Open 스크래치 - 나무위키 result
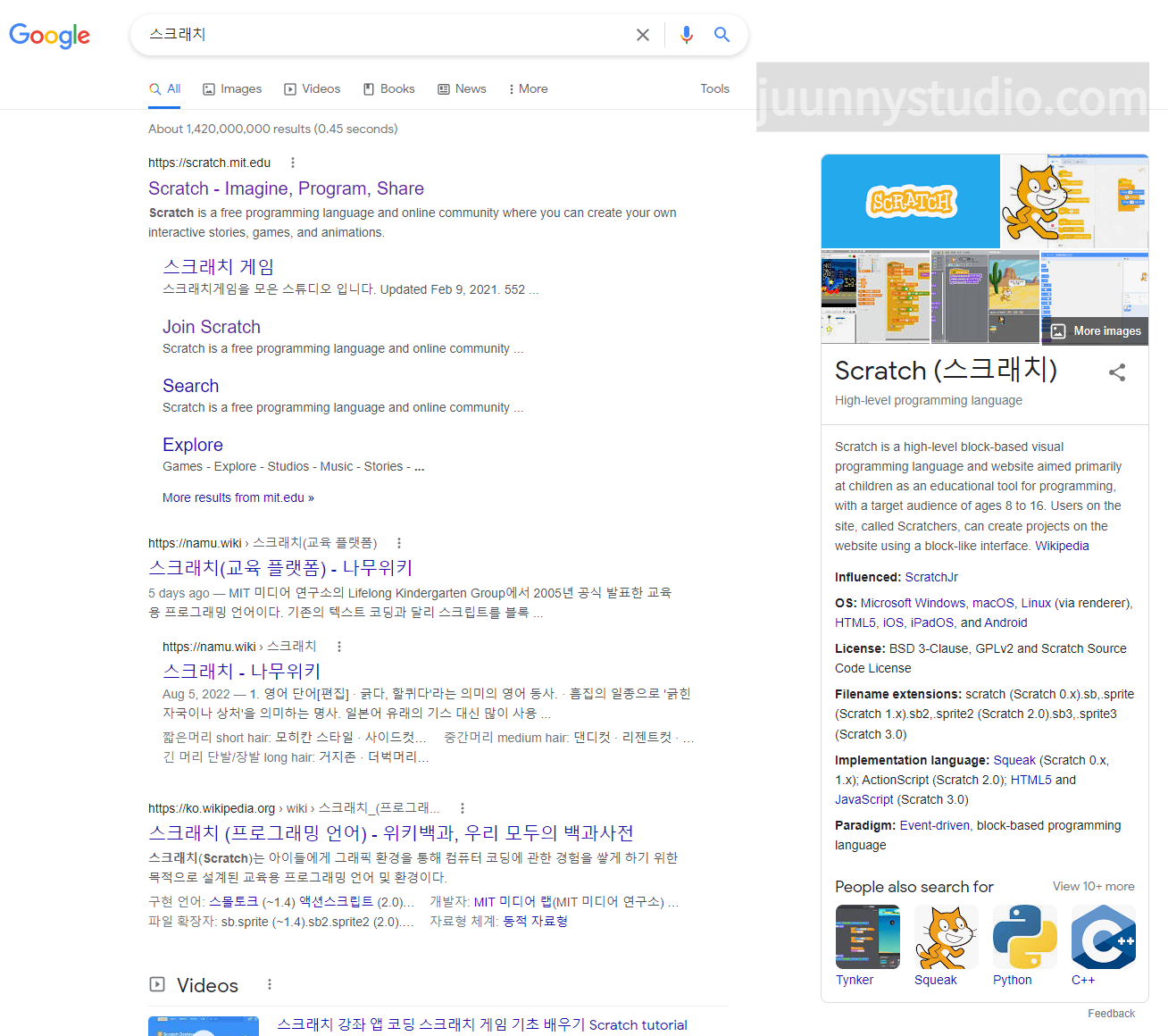This screenshot has height=1036, width=1168. [241, 672]
